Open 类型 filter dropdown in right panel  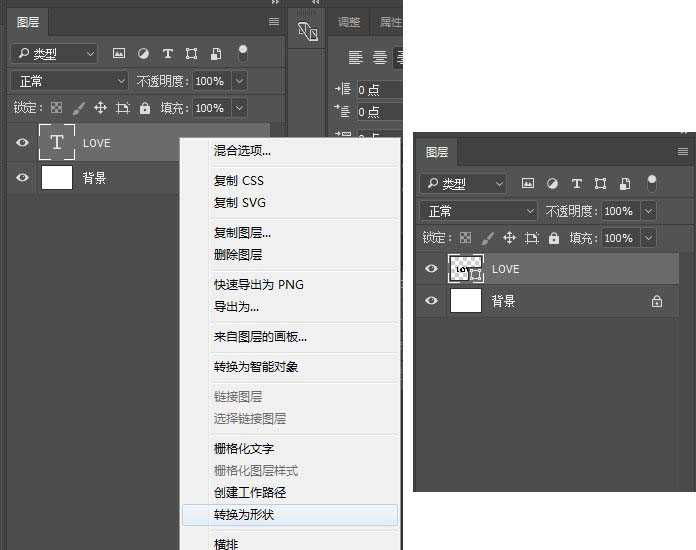pos(462,184)
